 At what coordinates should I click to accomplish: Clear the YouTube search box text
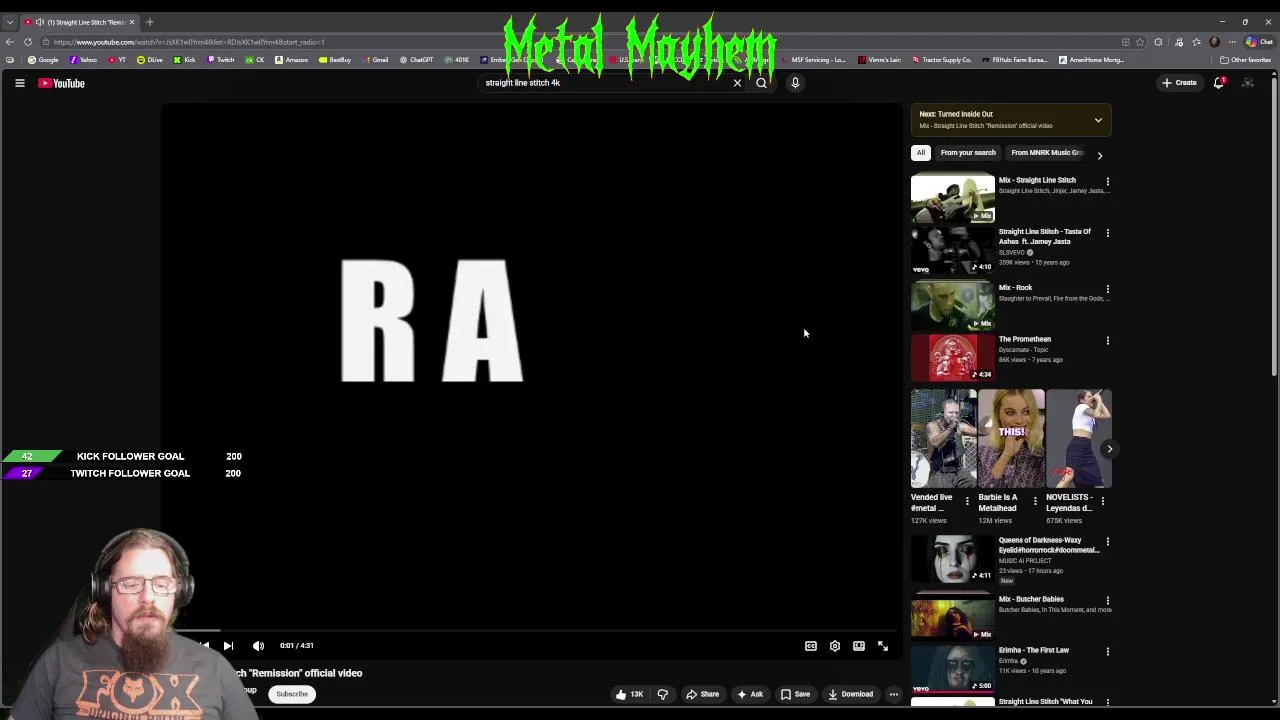pyautogui.click(x=737, y=83)
